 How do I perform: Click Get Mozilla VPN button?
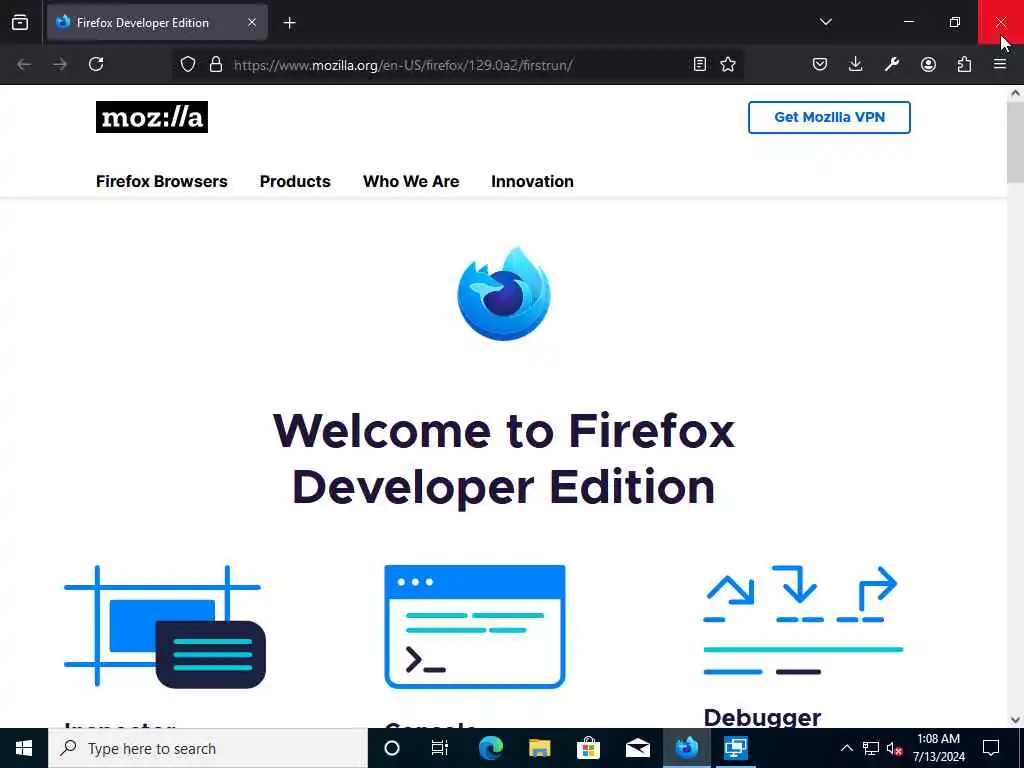coord(829,118)
